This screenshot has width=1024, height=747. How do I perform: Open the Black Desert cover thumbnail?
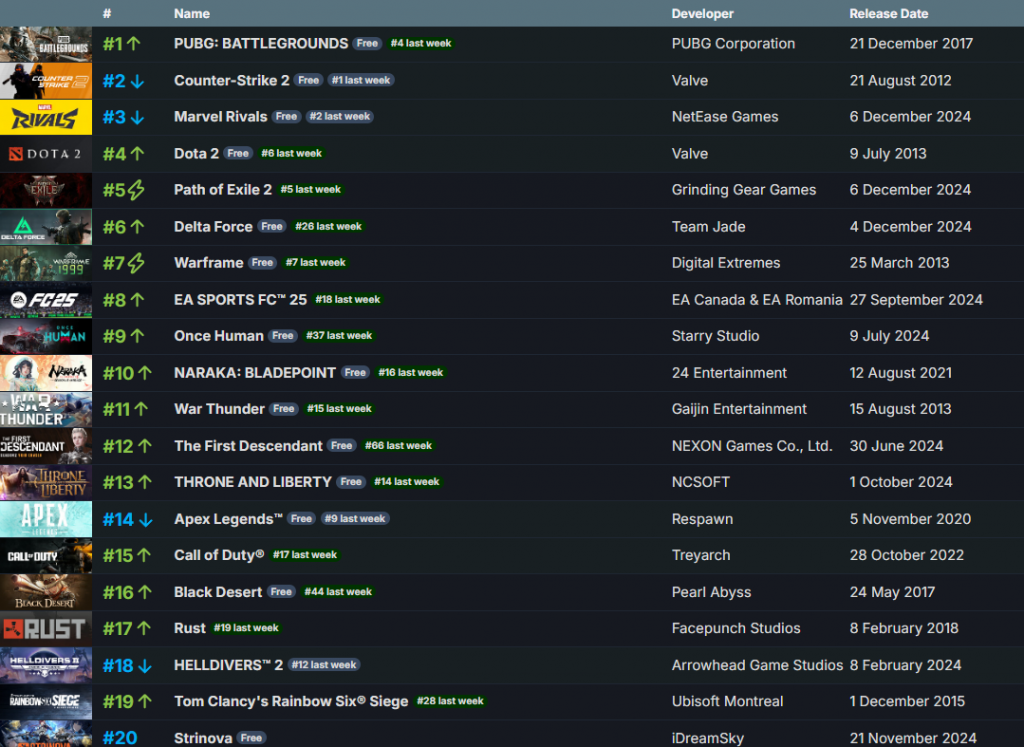click(x=46, y=592)
